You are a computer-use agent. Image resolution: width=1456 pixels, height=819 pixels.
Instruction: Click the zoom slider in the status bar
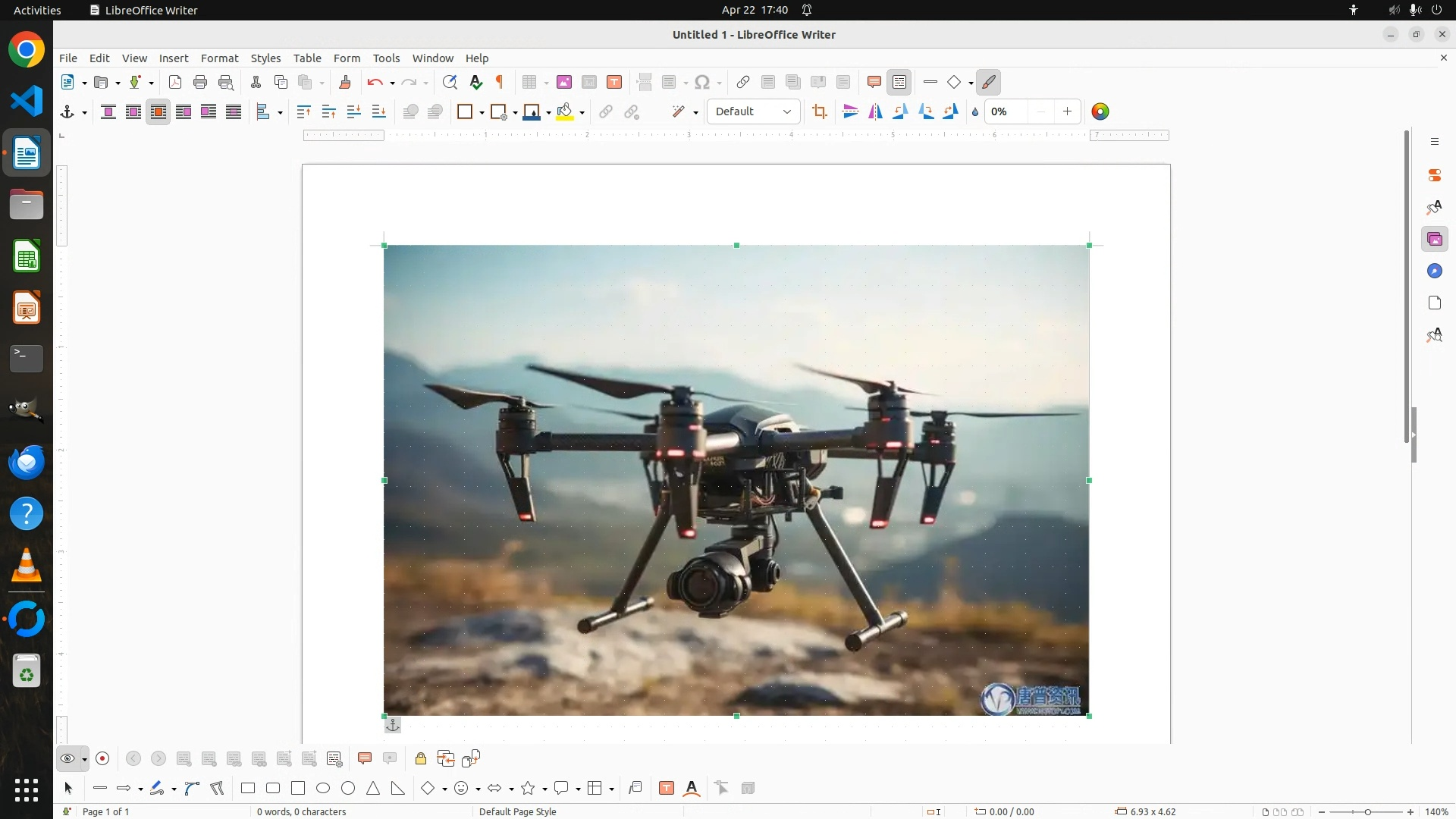pos(1367,811)
